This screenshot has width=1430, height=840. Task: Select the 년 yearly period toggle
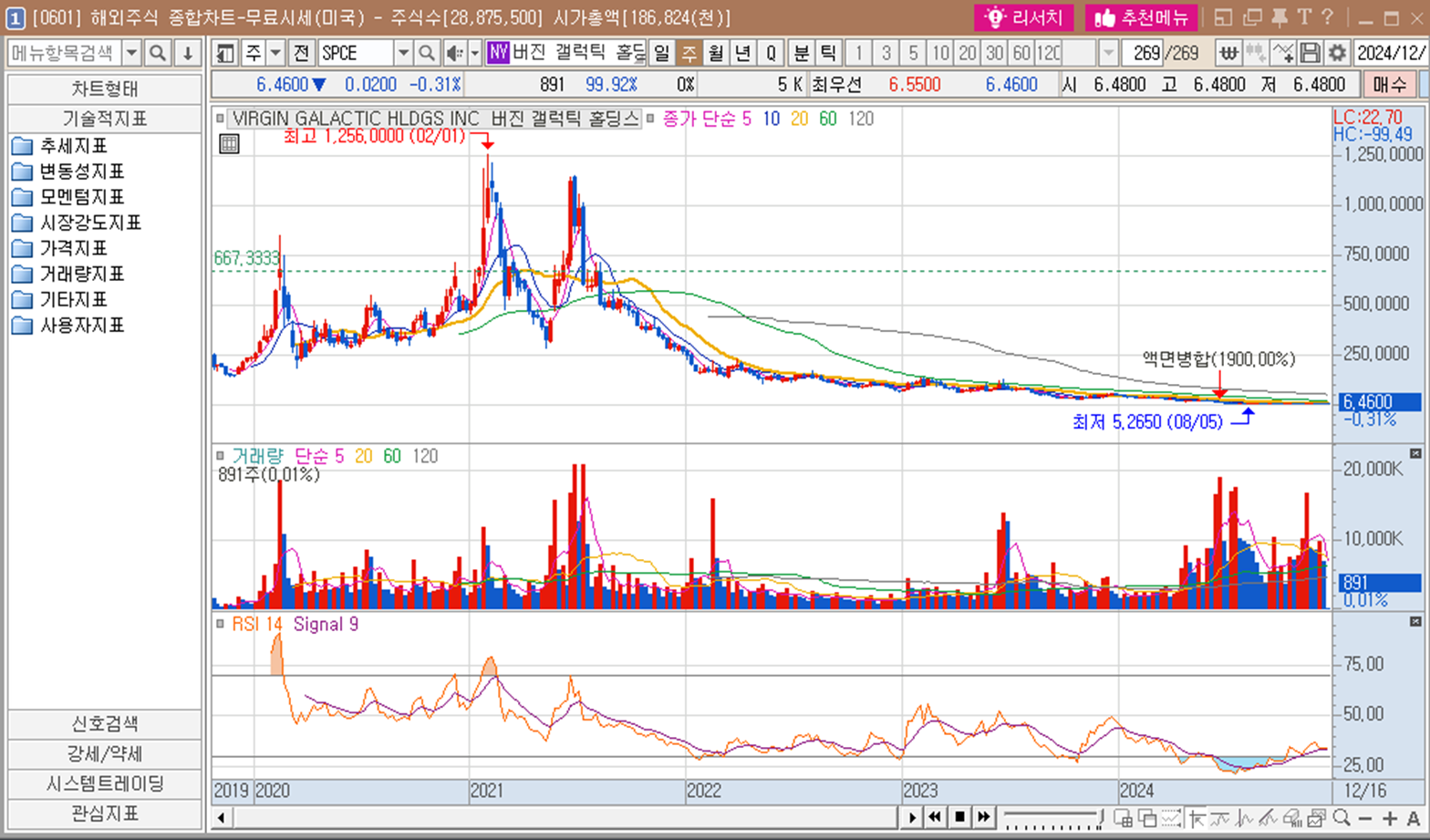pyautogui.click(x=743, y=53)
